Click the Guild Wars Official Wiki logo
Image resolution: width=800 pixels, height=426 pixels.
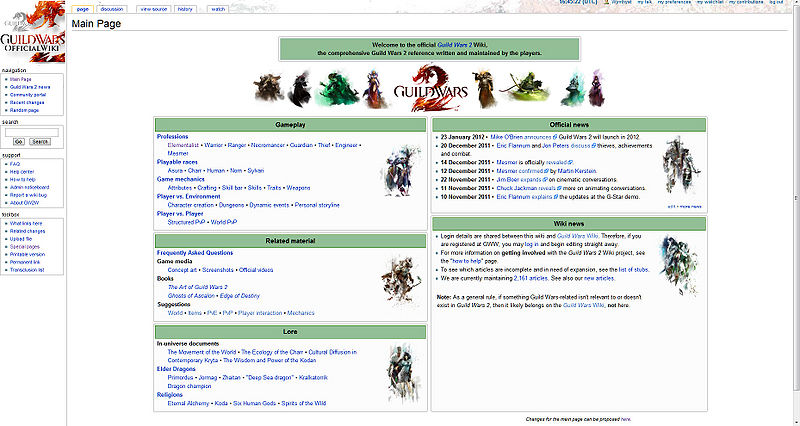tap(33, 32)
